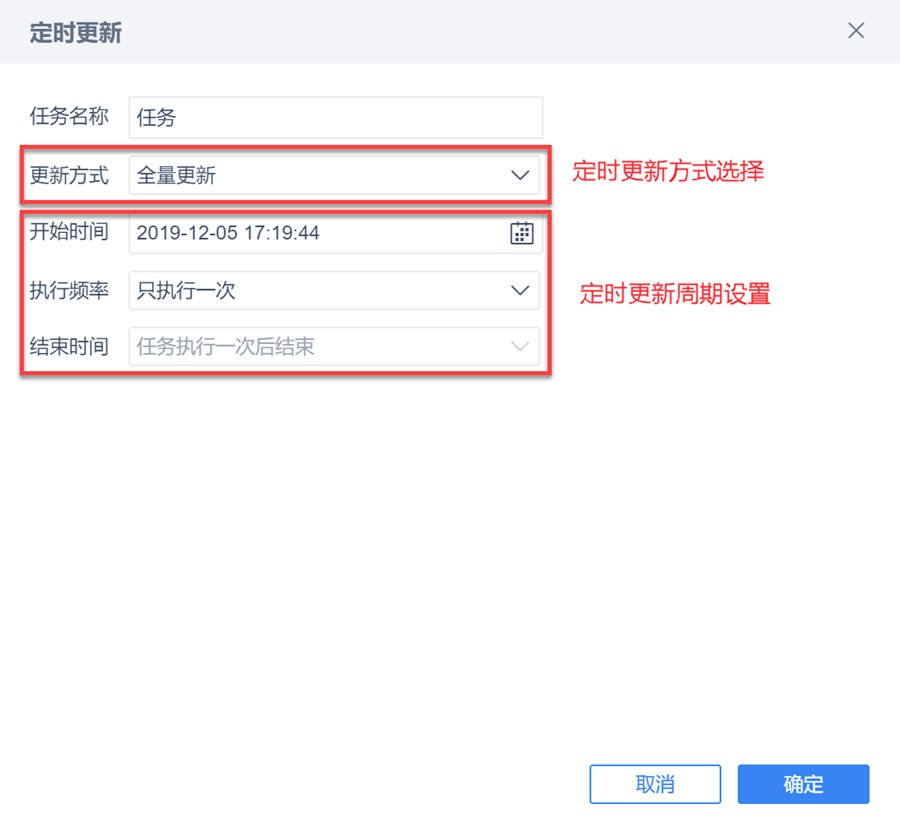Click the greyed chevron in 结束时间 field
The image size is (900, 818).
520,347
